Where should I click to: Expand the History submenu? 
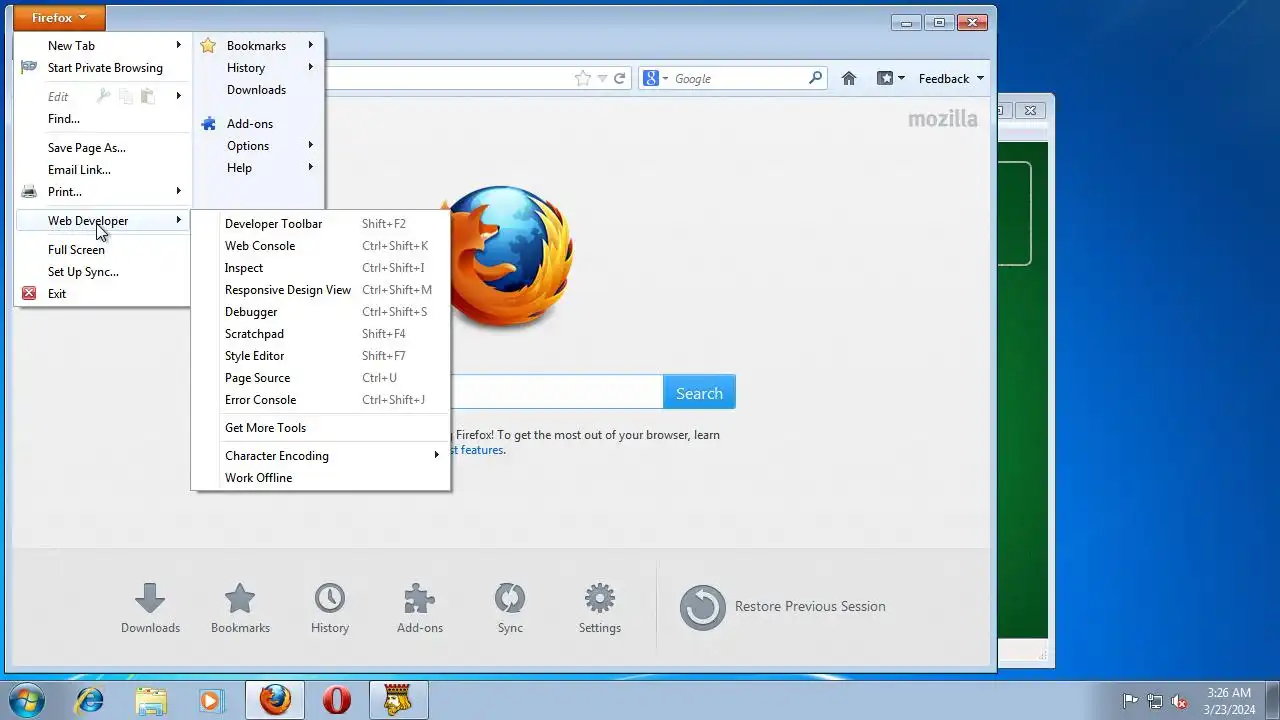point(258,68)
